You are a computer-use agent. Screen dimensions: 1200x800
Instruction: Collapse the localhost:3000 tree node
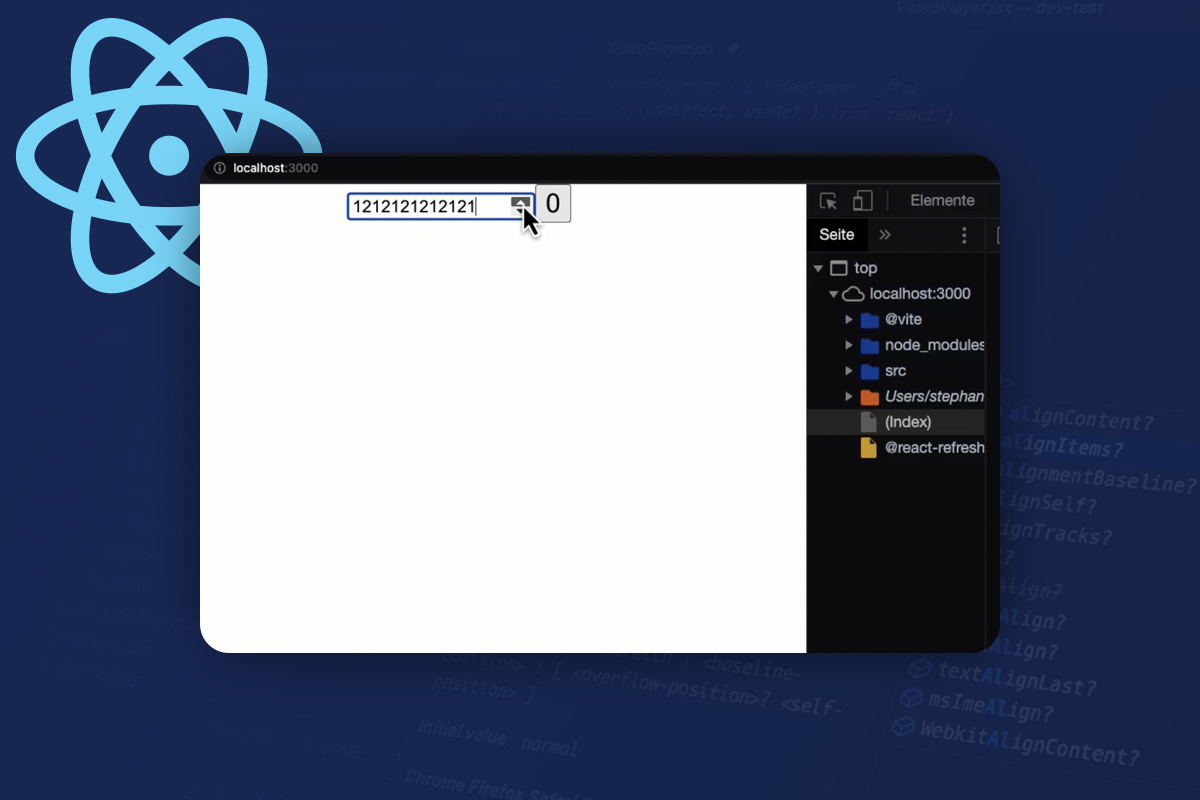[832, 294]
